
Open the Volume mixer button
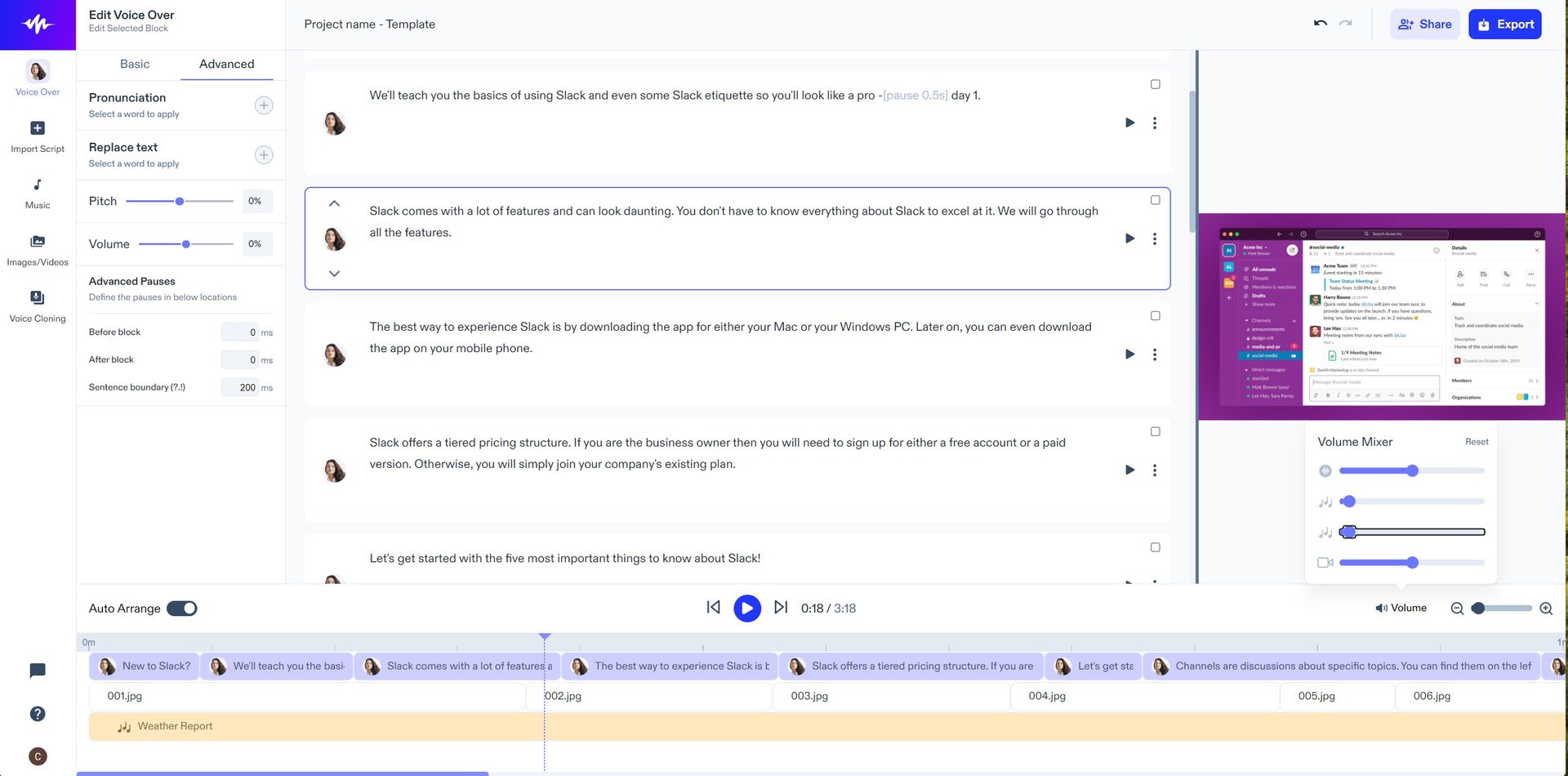click(1401, 608)
